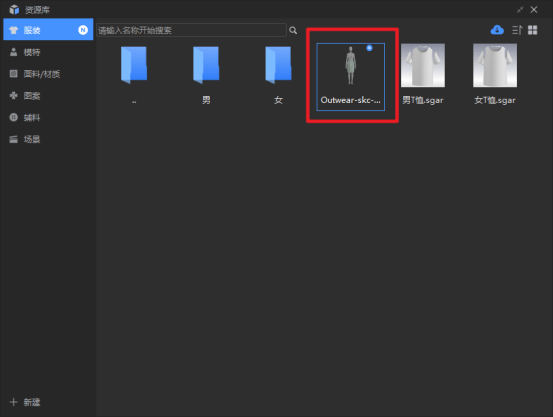553x417 pixels.
Task: Click the 新建 new button
Action: click(25, 402)
